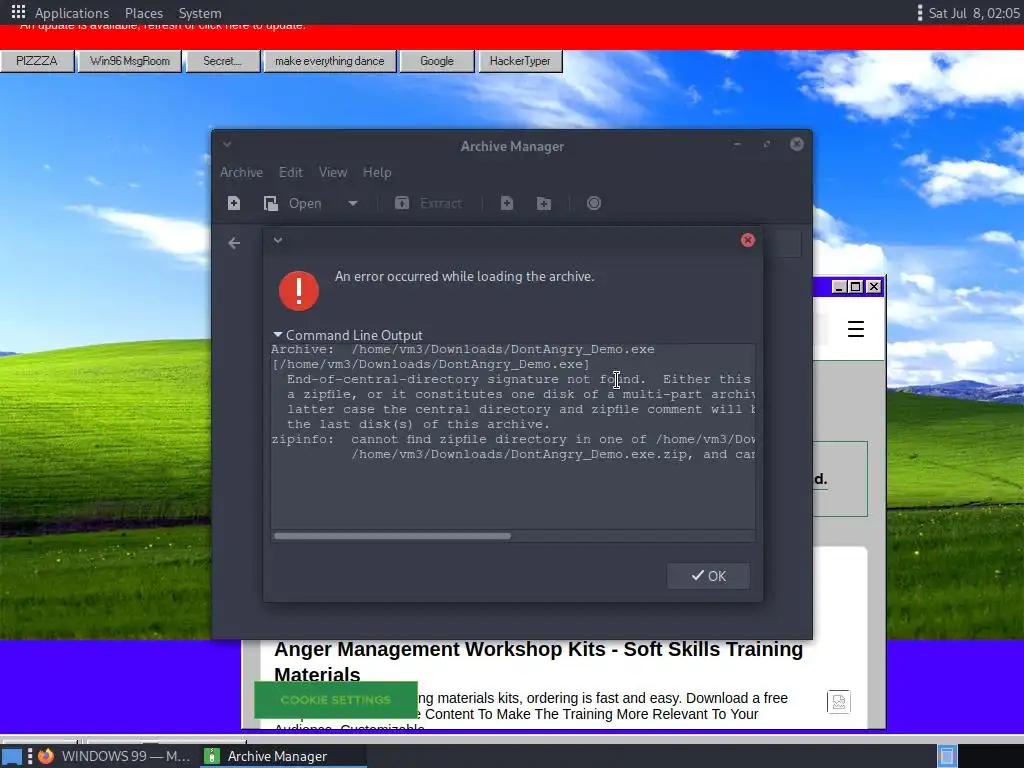
Task: Click the clock showing Sat Jul 8
Action: click(974, 13)
